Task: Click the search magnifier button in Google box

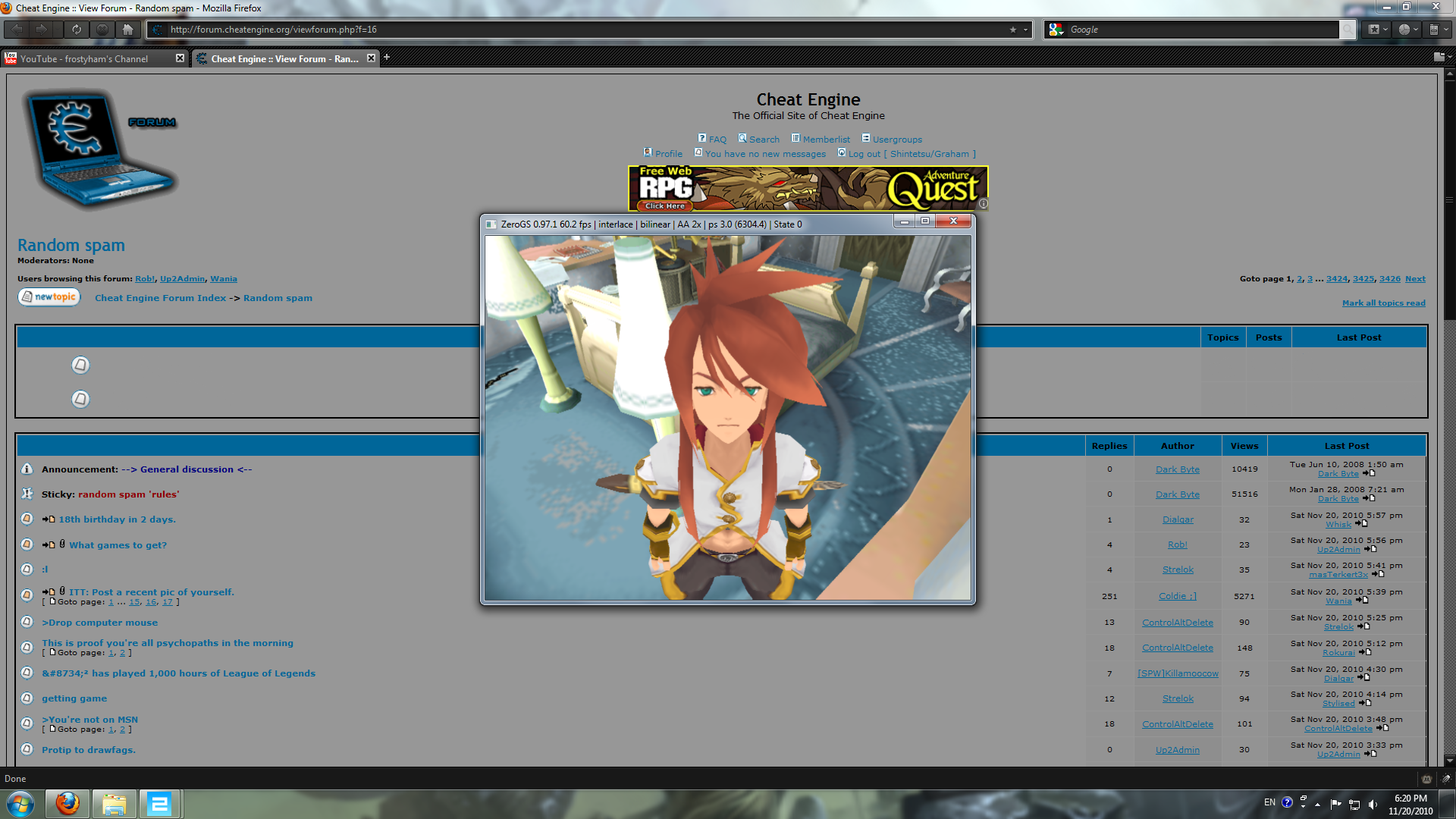Action: pyautogui.click(x=1347, y=30)
